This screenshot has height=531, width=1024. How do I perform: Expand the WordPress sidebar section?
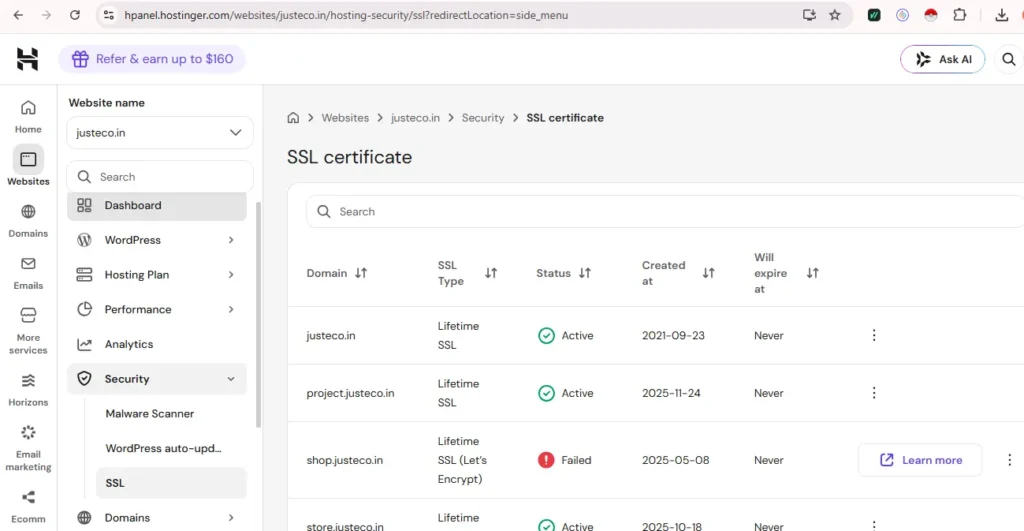point(157,240)
